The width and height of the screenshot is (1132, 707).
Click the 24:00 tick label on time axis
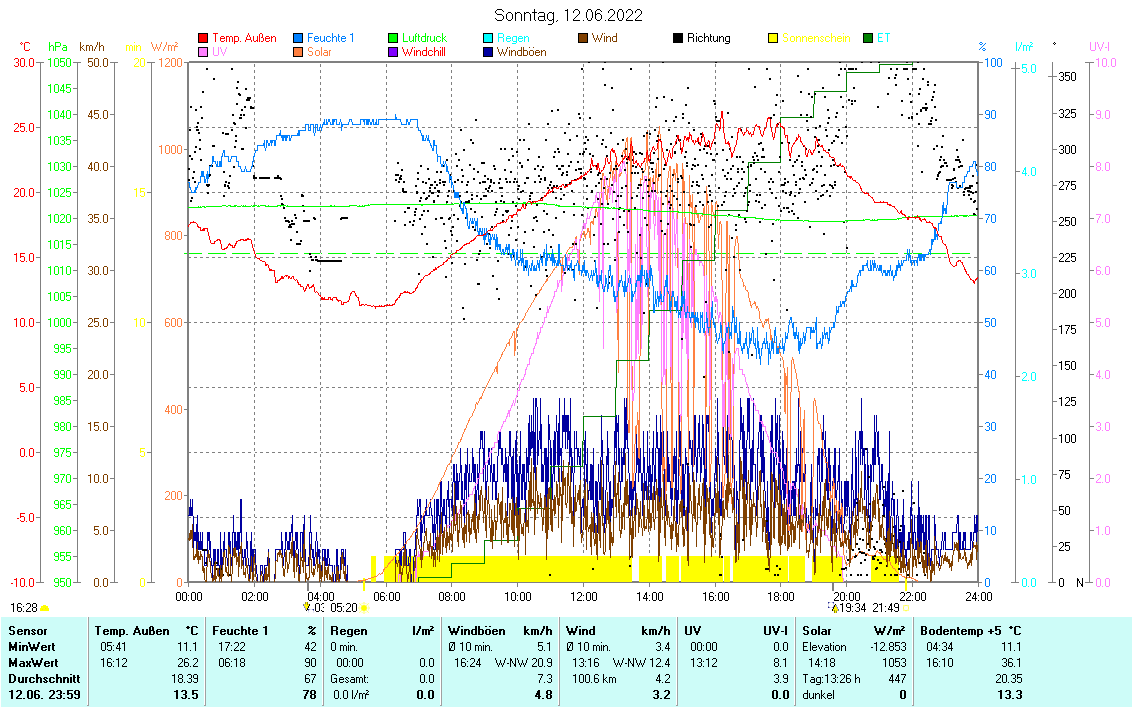(978, 597)
